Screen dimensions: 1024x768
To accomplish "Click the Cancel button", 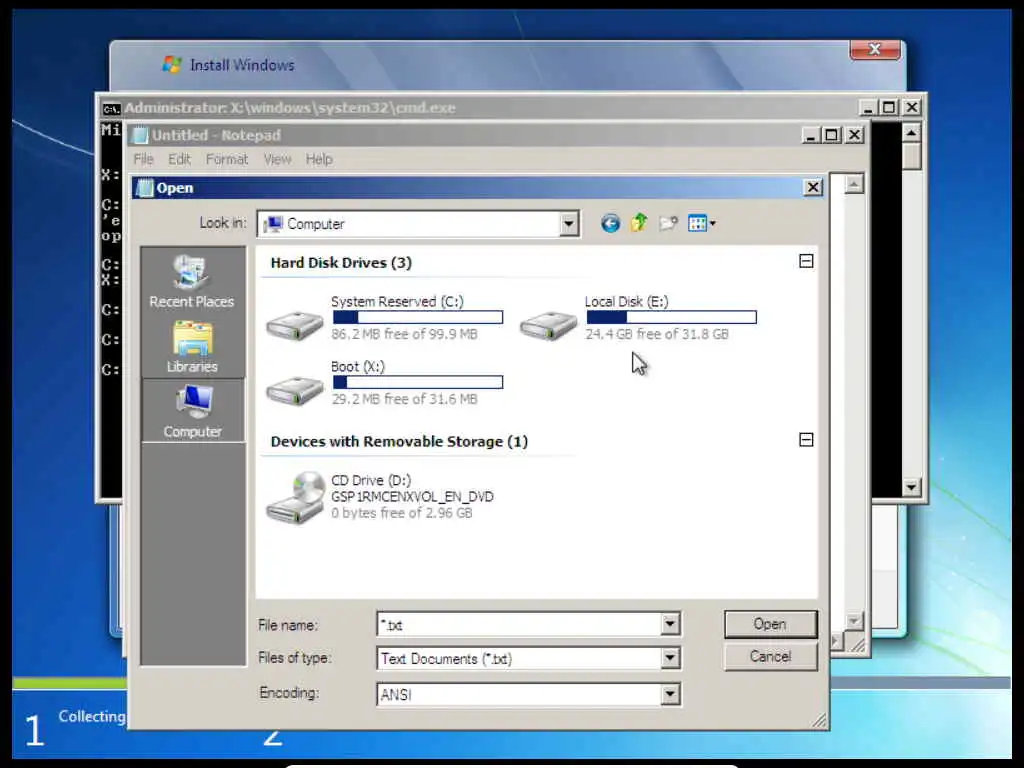I will click(x=771, y=656).
